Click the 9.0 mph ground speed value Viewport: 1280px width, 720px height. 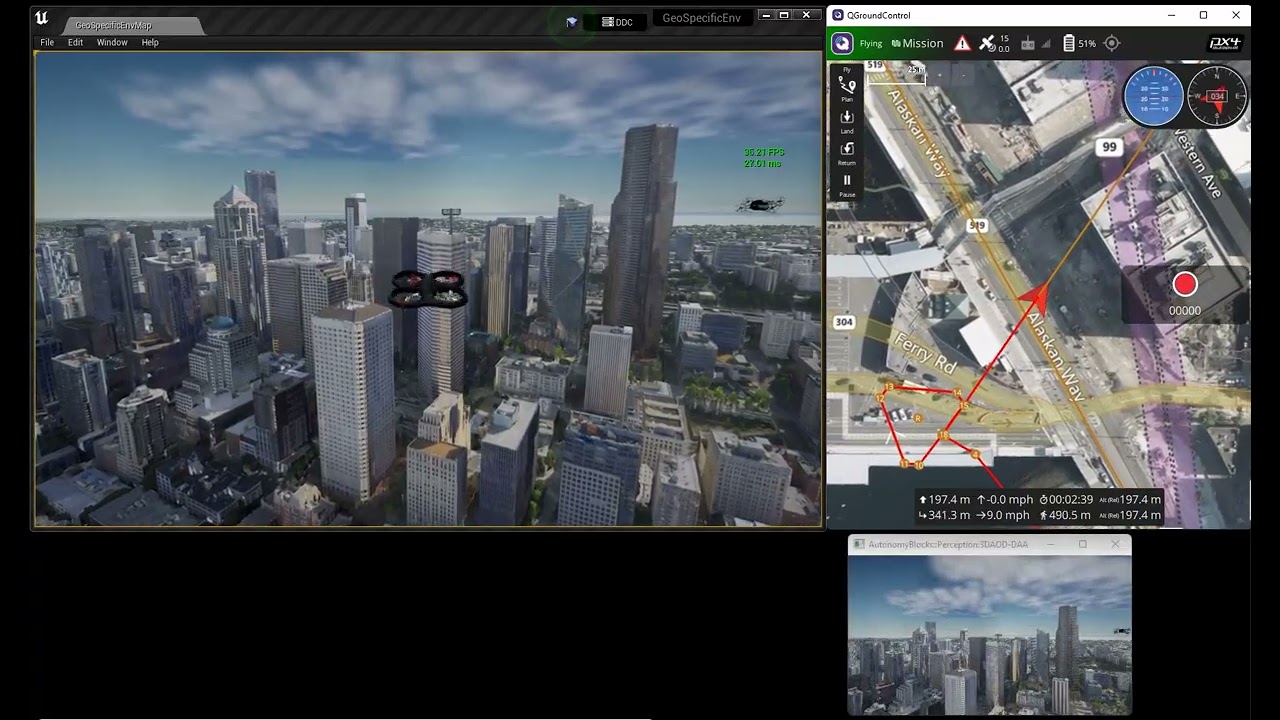click(1003, 515)
